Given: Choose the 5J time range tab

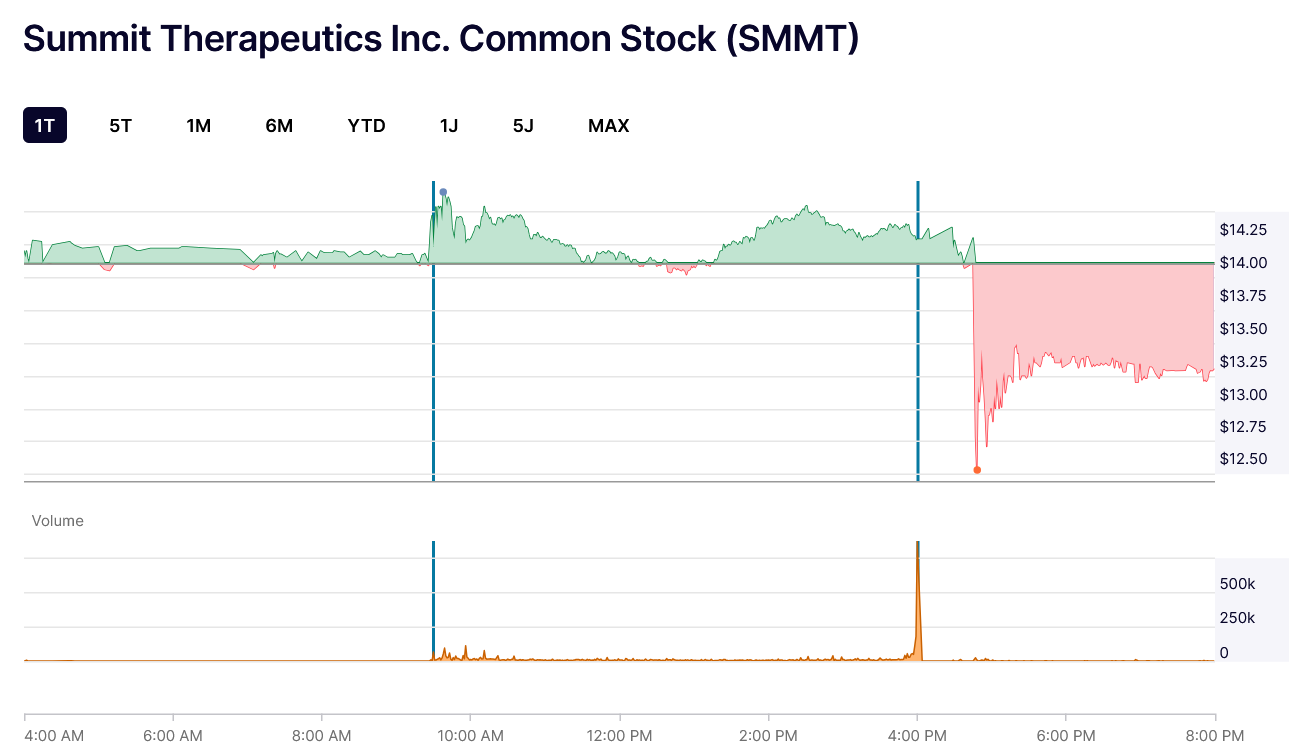Looking at the screenshot, I should click(x=523, y=125).
